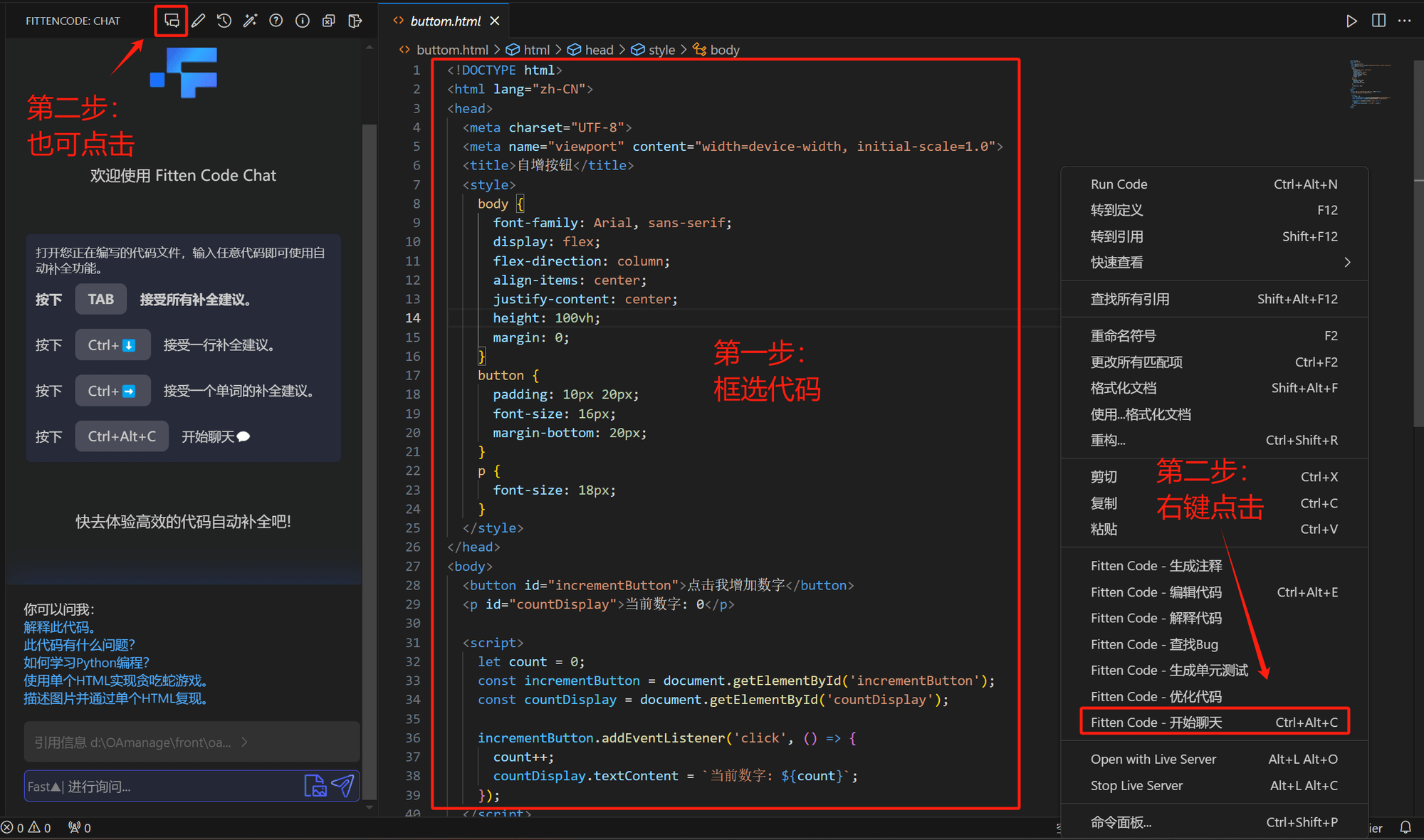The image size is (1424, 840).
Task: Choose Fitten Code - 查找Bug
Action: 1214,644
